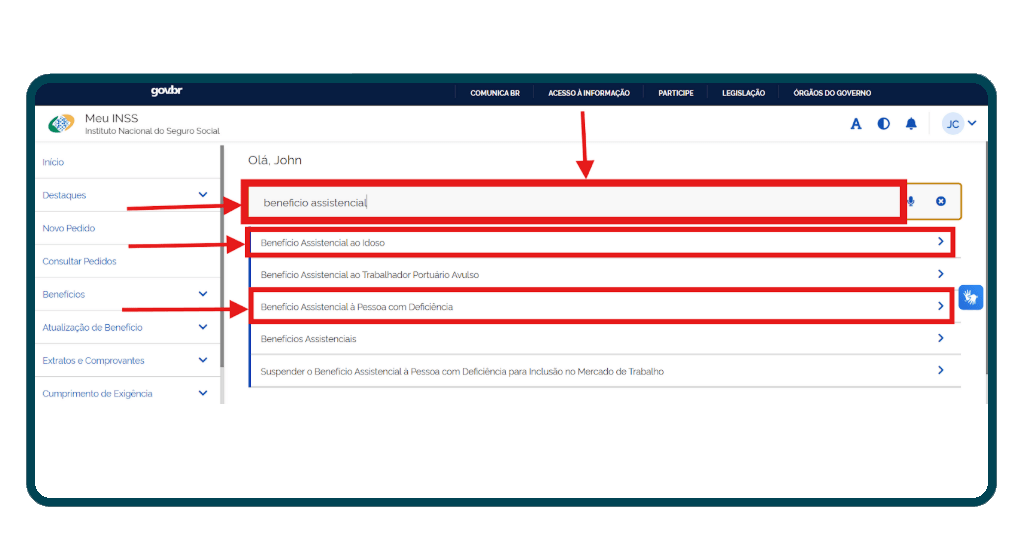Go to Novo Pedido in sidebar

tap(69, 228)
